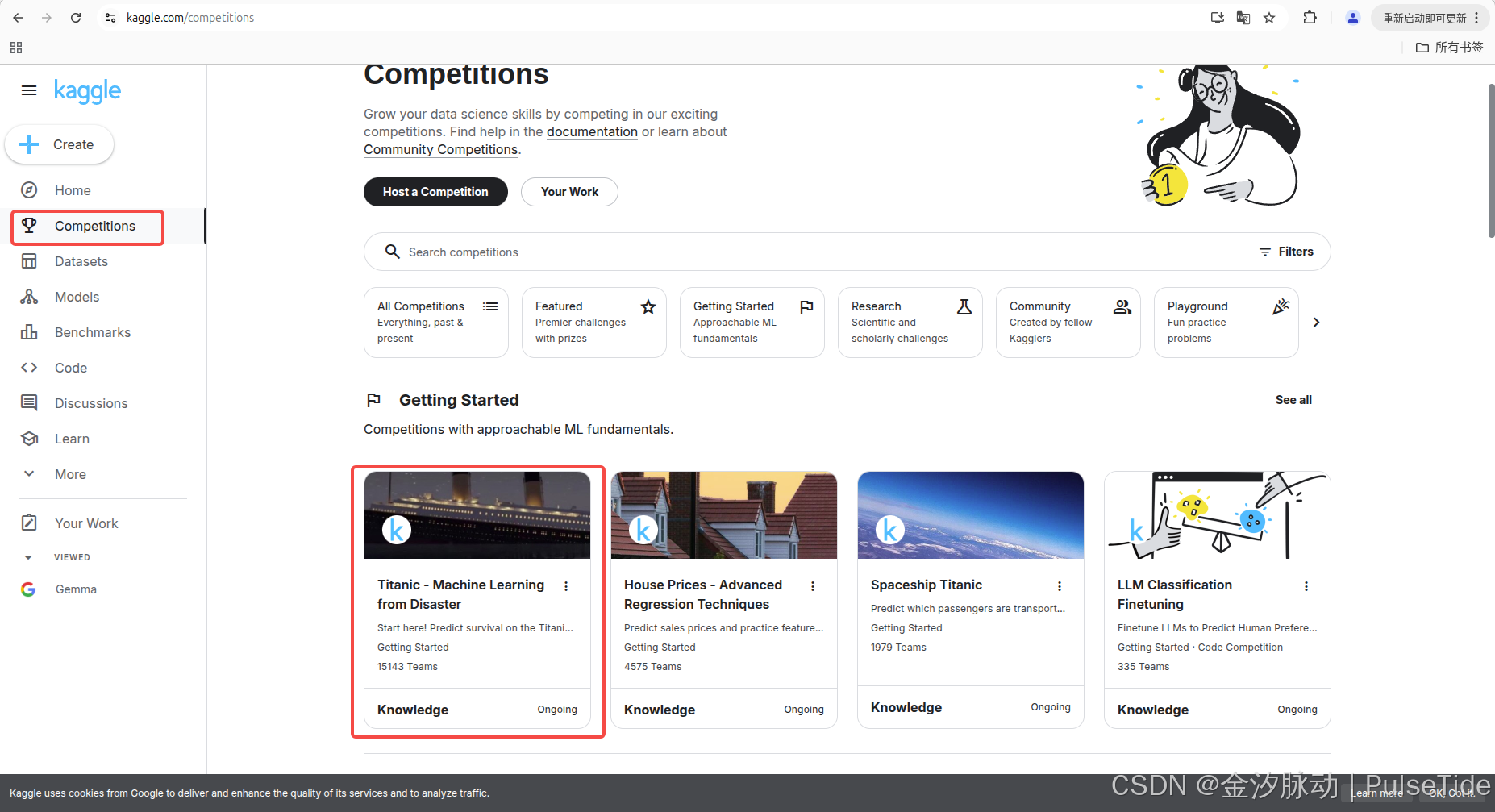The image size is (1495, 812).
Task: Open House Prices - Advanced Regression Techniques
Action: tap(703, 594)
